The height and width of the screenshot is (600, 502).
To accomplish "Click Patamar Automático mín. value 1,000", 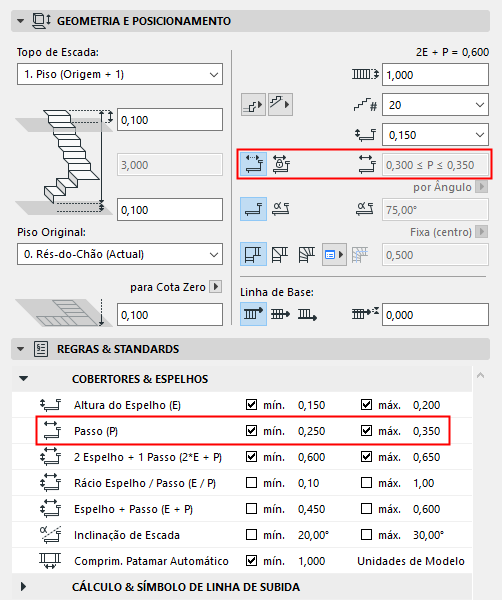I will 311,561.
